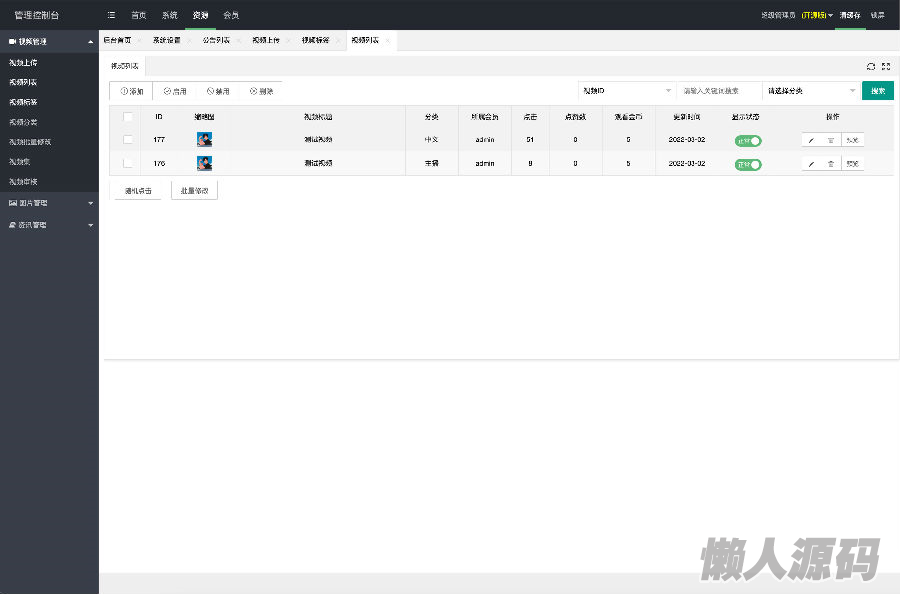Toggle the display status switch for video 176
This screenshot has height=594, width=900.
747,163
